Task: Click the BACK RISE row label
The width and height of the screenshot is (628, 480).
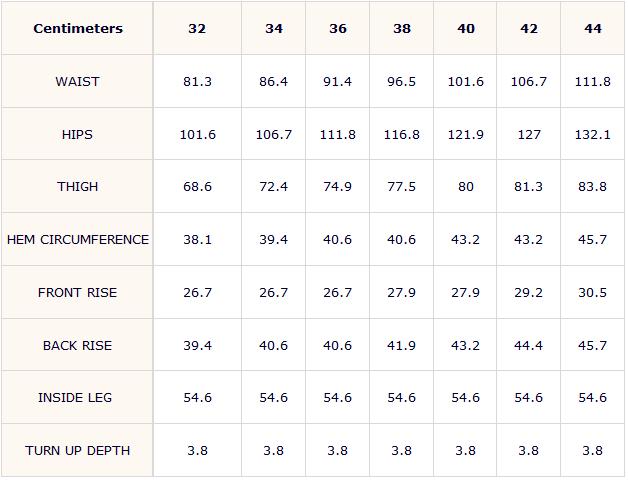Action: (x=77, y=345)
